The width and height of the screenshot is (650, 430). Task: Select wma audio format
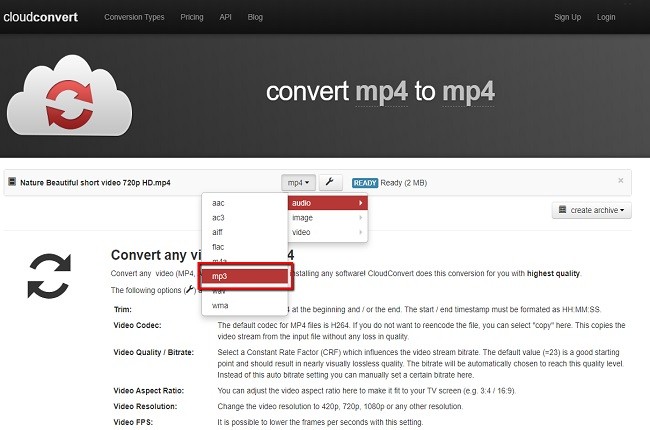(x=245, y=306)
